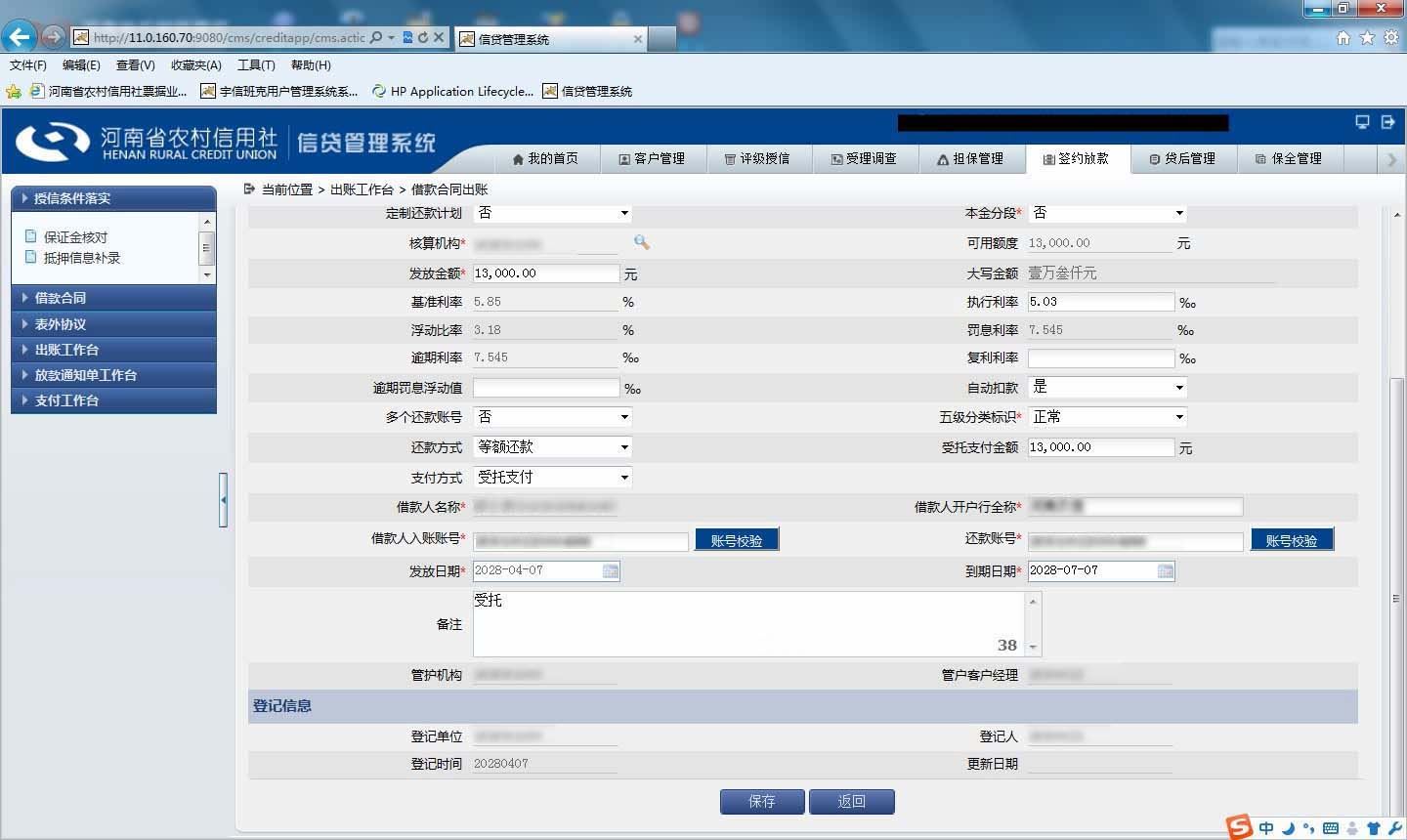The image size is (1407, 840).
Task: Open favorites star icon at top right
Action: (x=1367, y=37)
